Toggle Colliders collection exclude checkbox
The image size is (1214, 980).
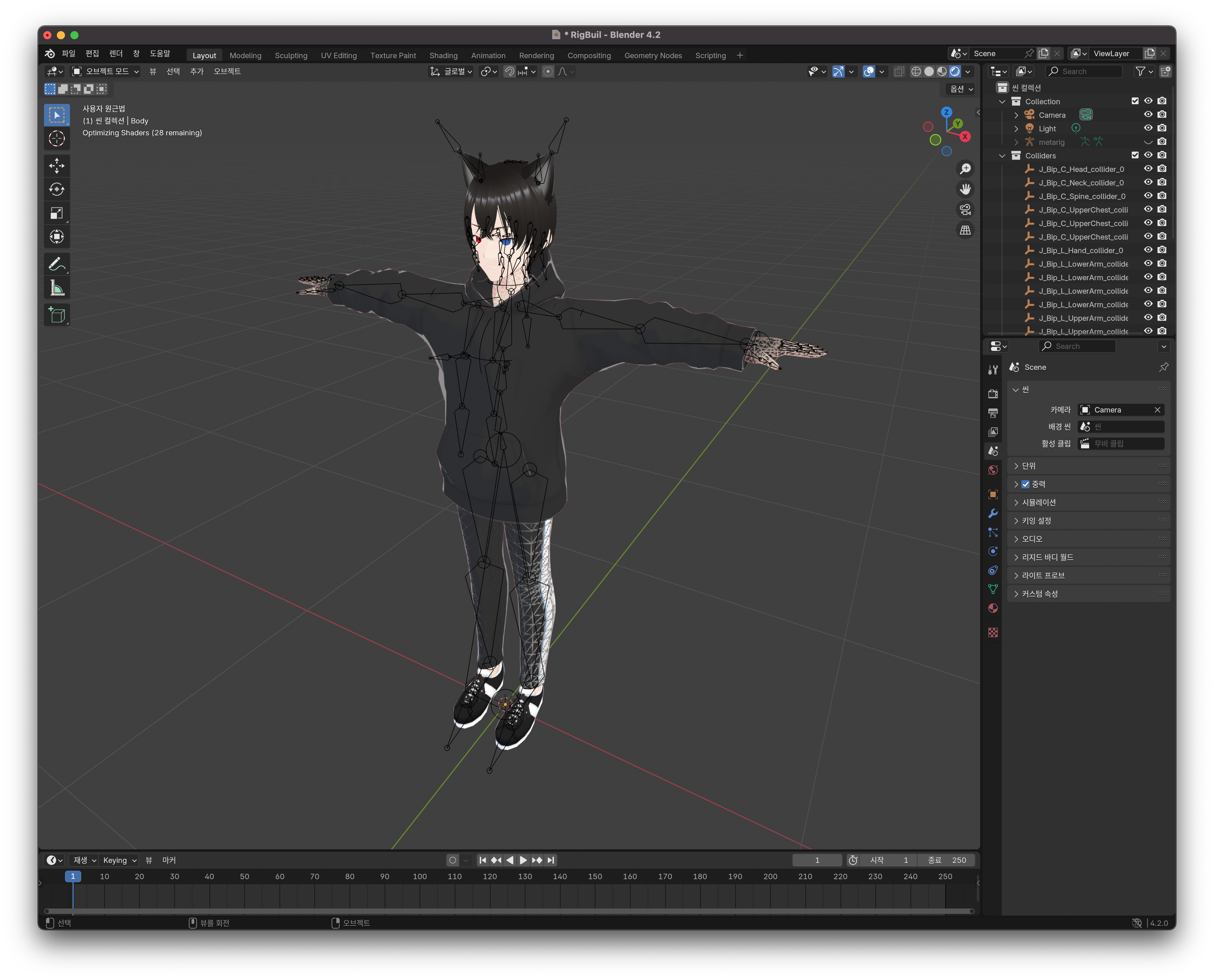(x=1134, y=155)
